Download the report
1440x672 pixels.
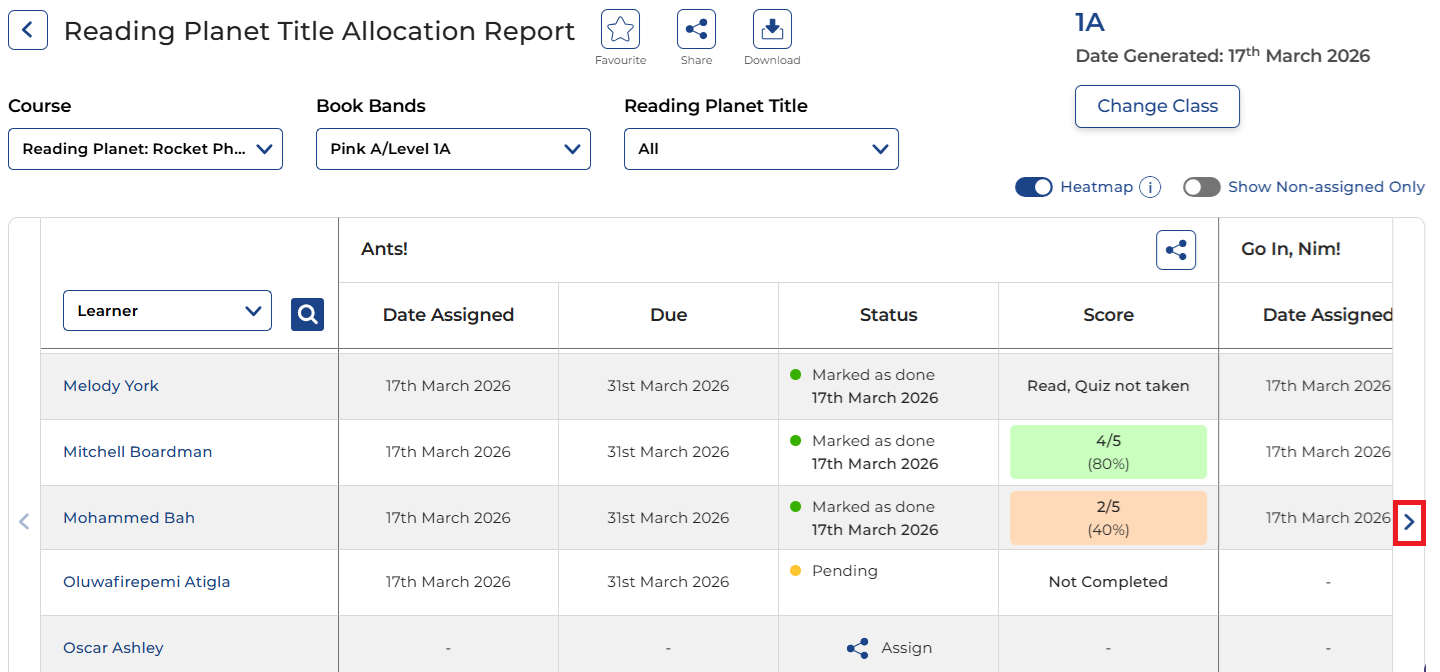[x=772, y=30]
